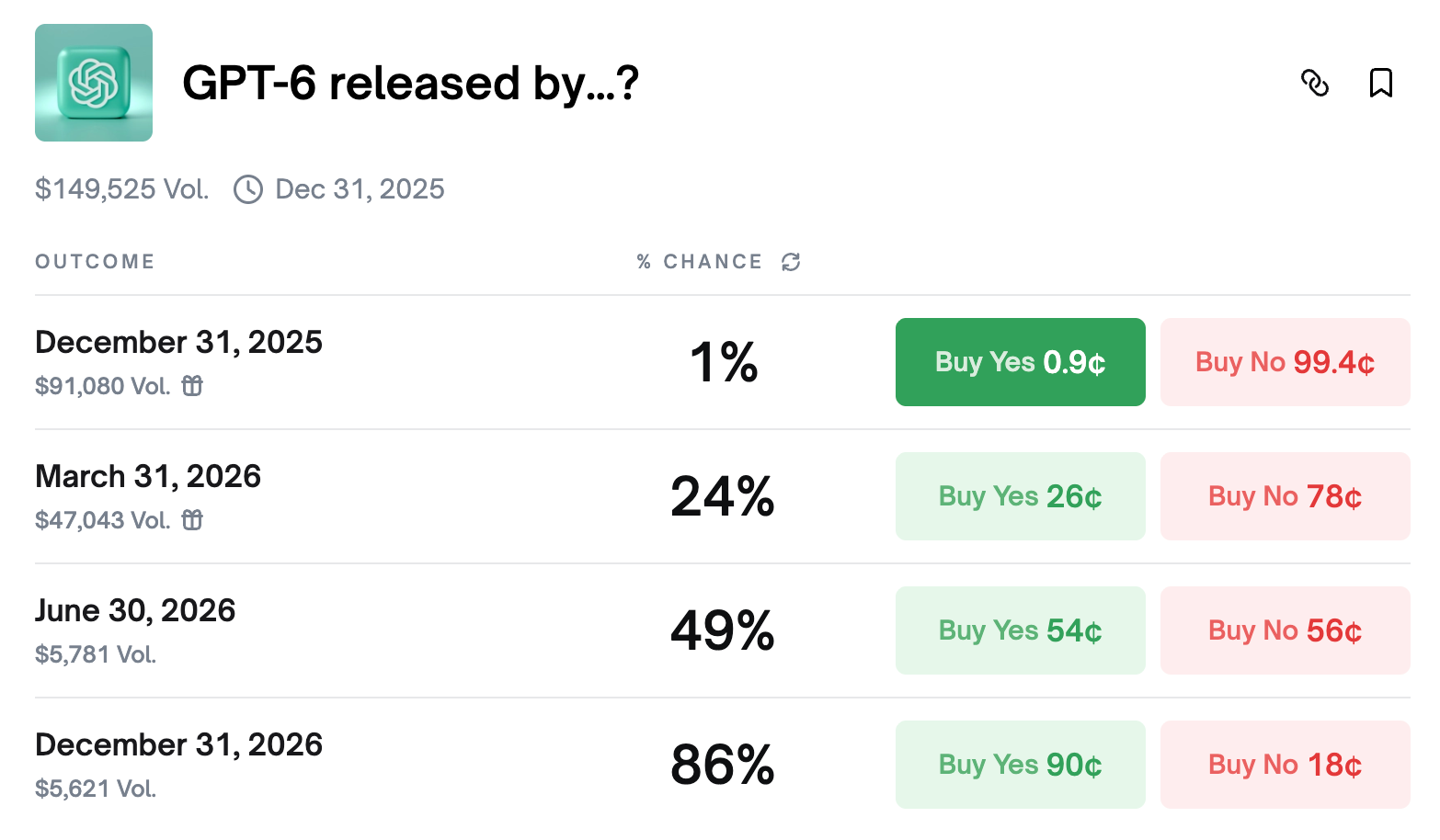
Task: Copy the market link icon
Action: 1315,83
